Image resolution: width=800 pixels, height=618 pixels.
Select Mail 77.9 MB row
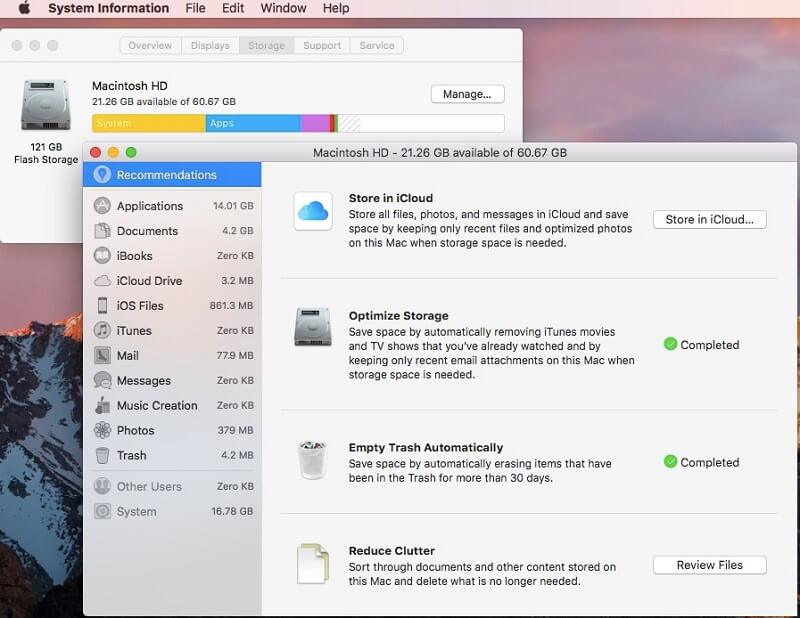[172, 355]
